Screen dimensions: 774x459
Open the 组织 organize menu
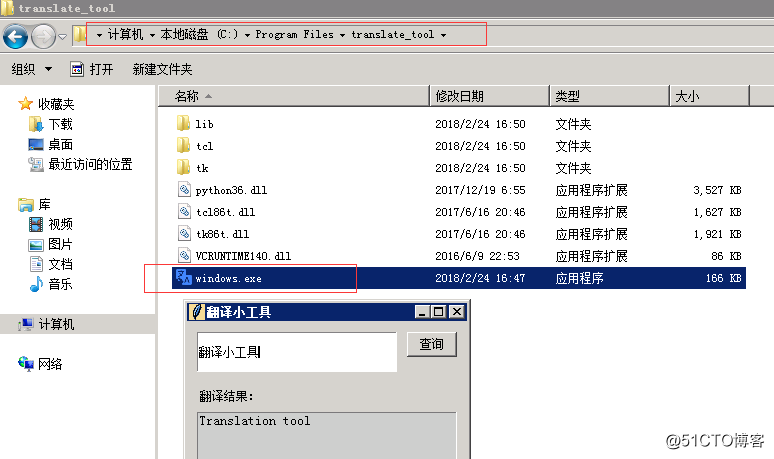pos(32,69)
